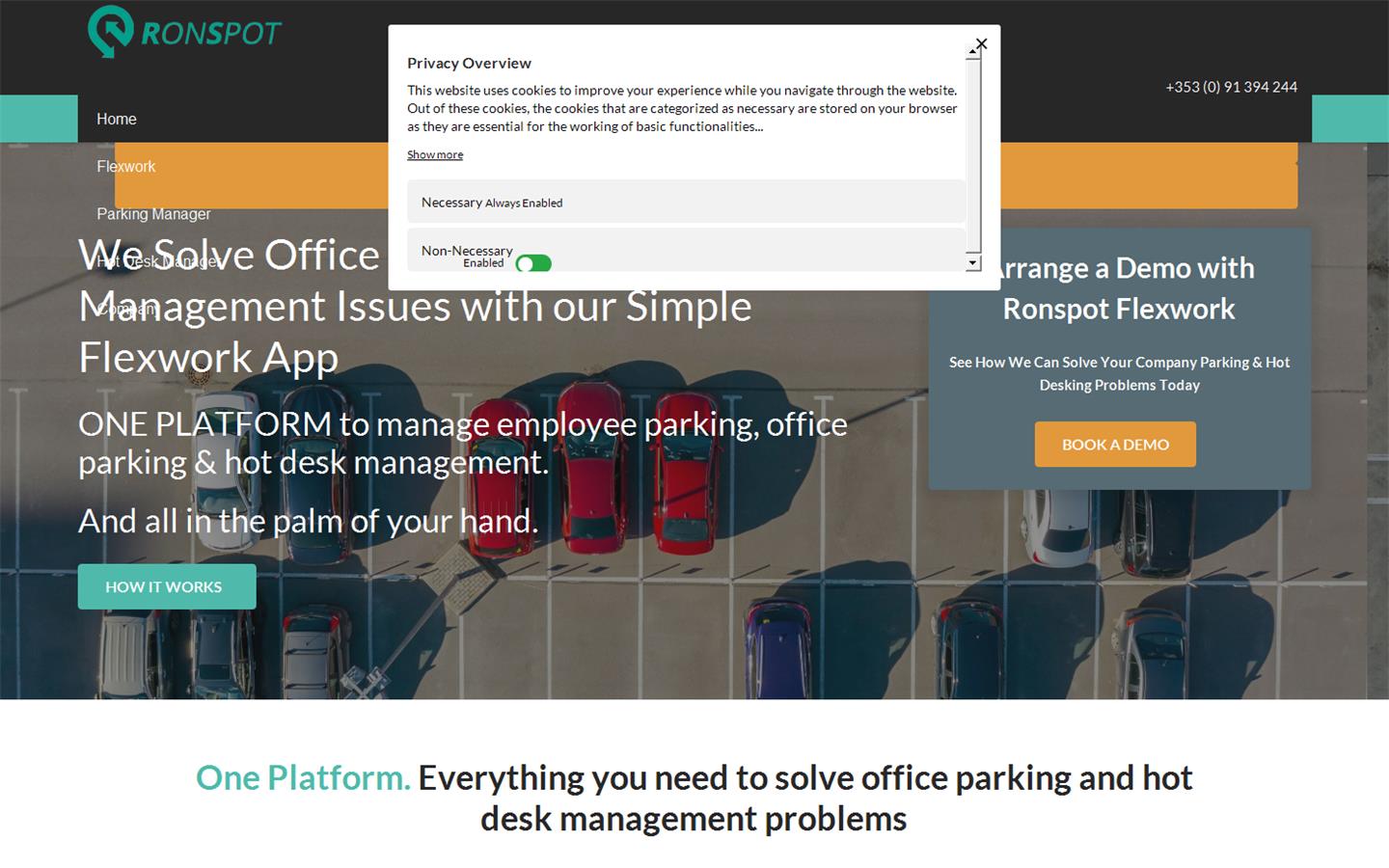The image size is (1389, 868).
Task: Click the Ronspot logo
Action: [x=183, y=32]
